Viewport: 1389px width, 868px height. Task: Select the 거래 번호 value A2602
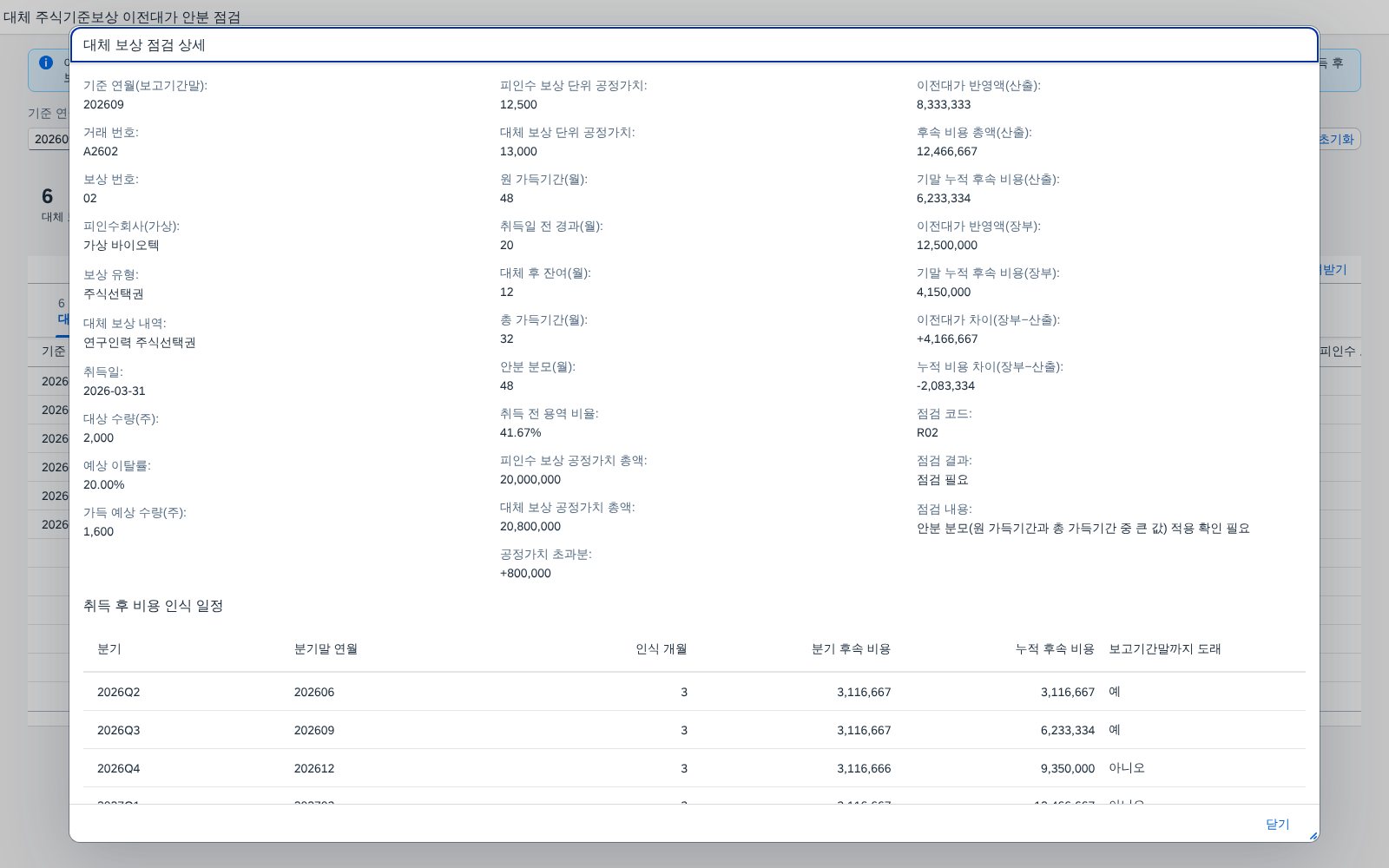(x=101, y=151)
